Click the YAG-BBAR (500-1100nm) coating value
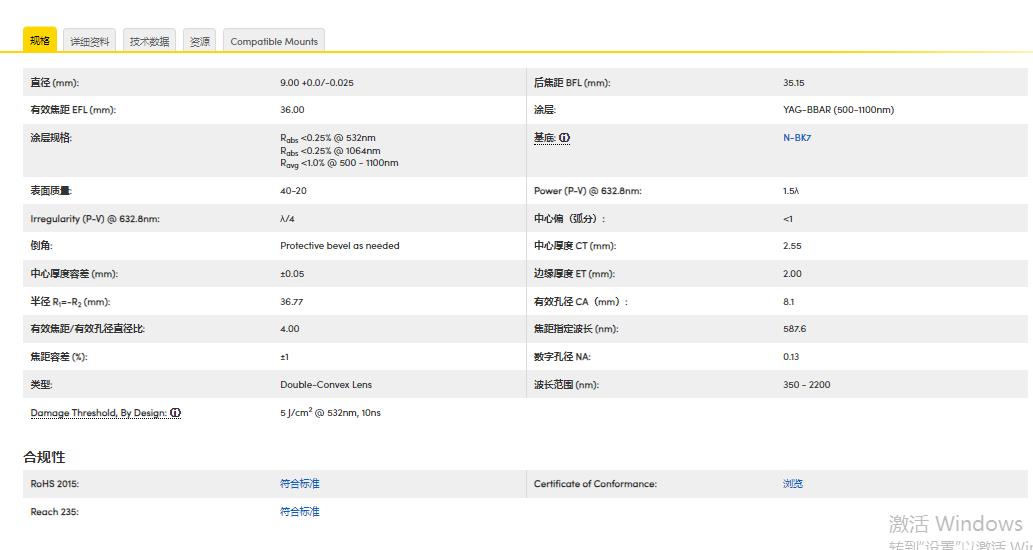 (838, 110)
